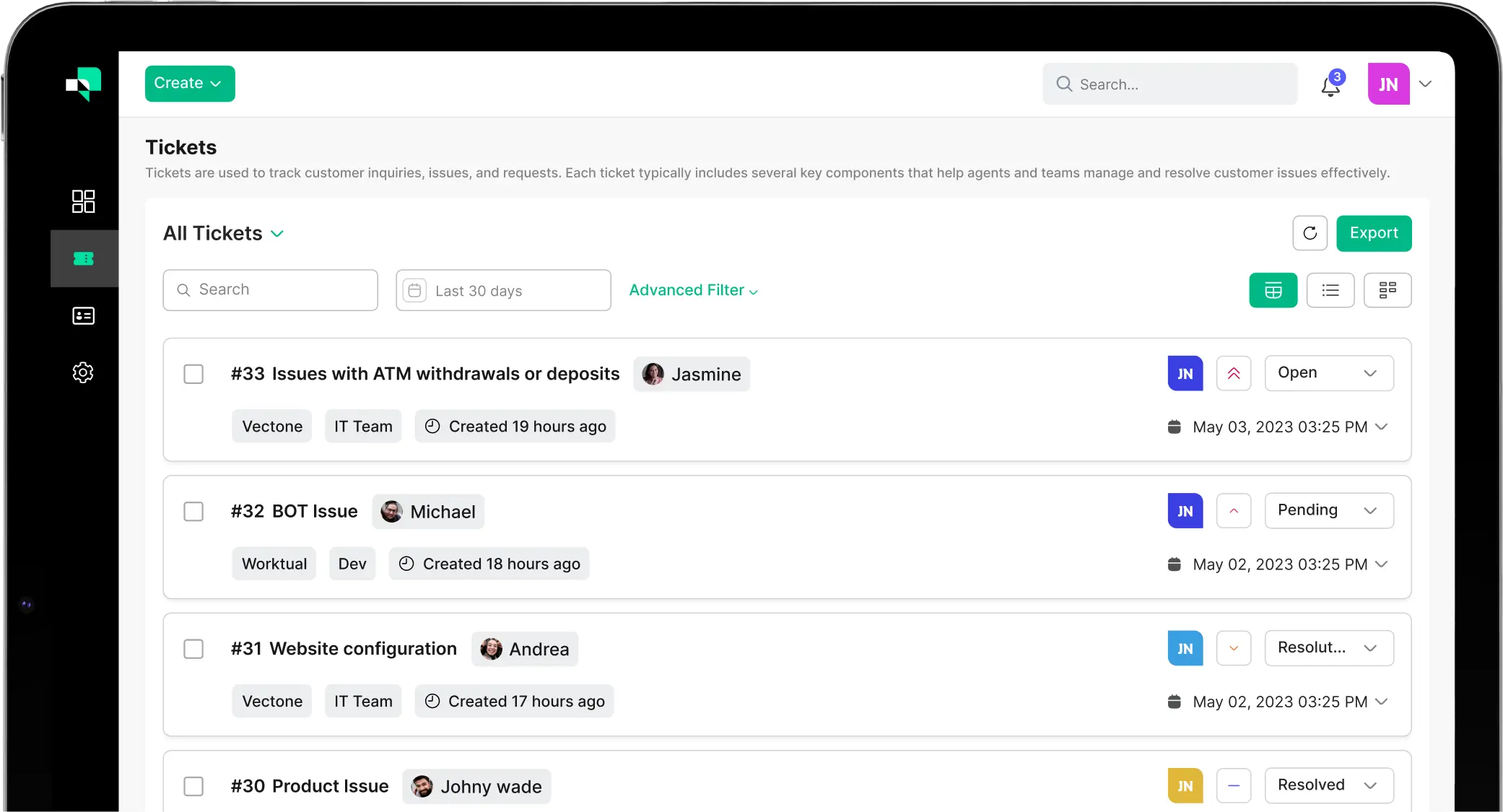Click JN assignee badge on ticket #31

[x=1185, y=648]
